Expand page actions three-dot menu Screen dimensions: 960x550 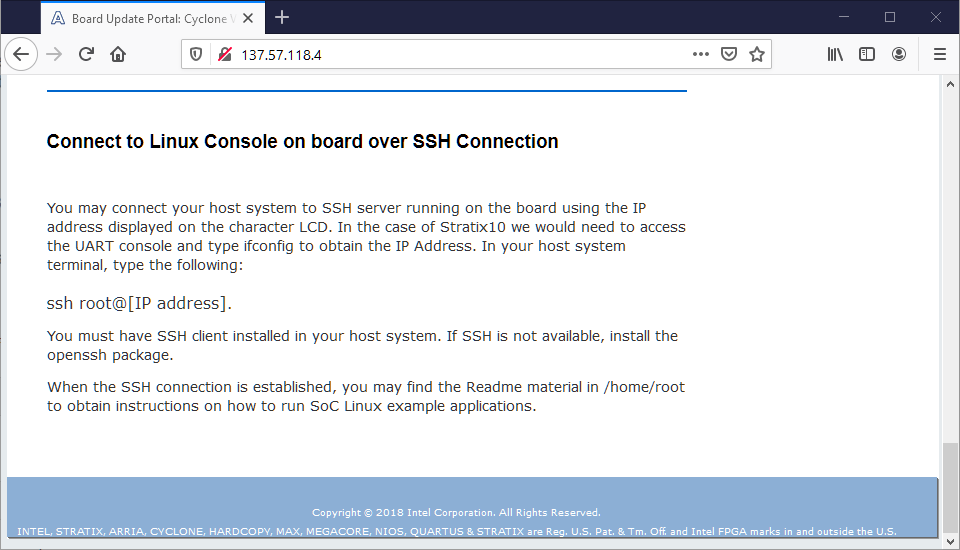click(700, 54)
